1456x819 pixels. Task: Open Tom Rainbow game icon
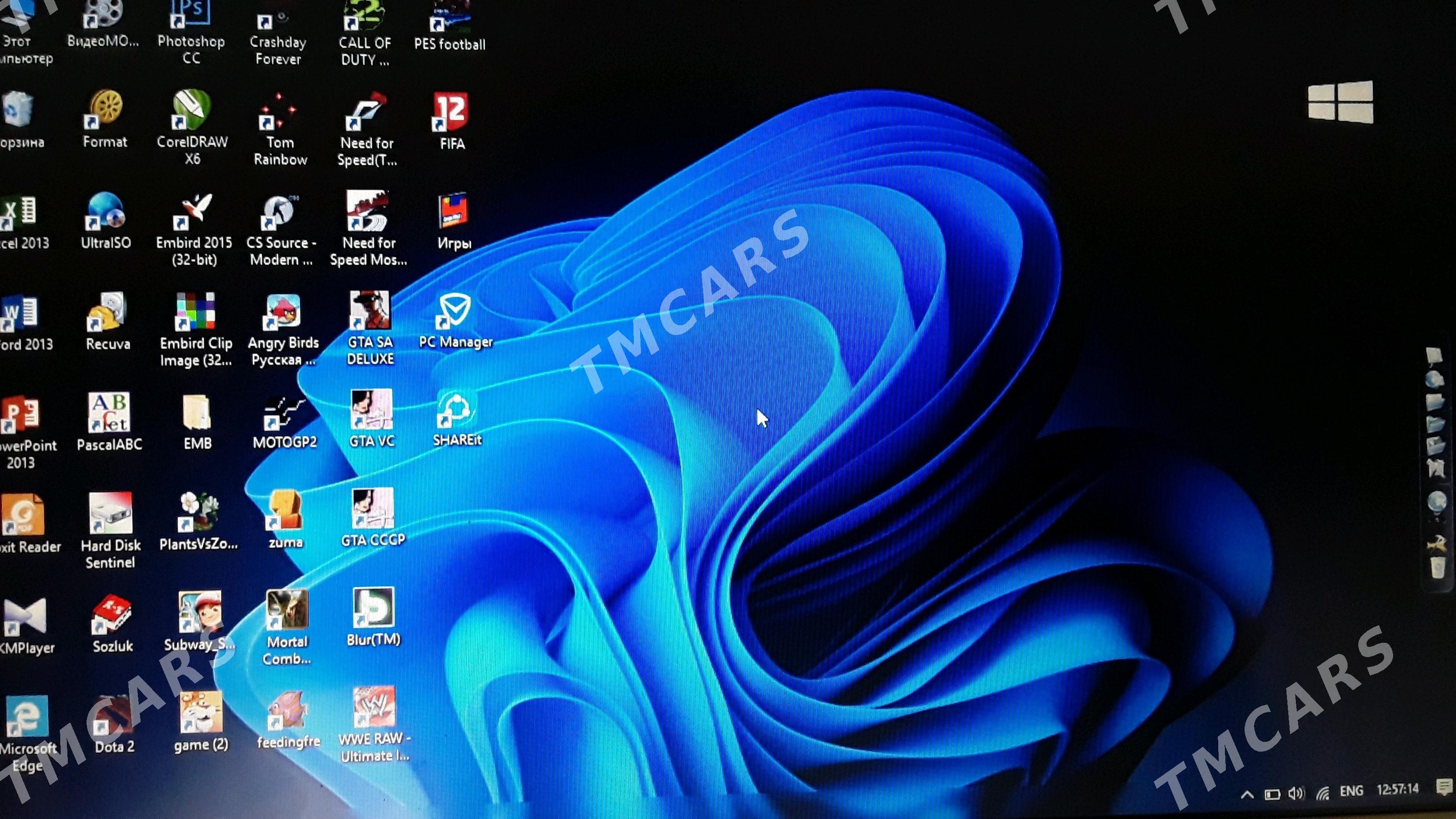click(280, 130)
